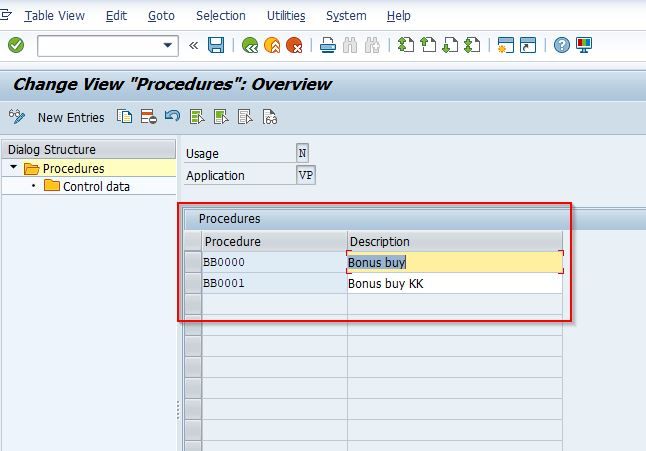Open the Utilities menu

tap(286, 16)
